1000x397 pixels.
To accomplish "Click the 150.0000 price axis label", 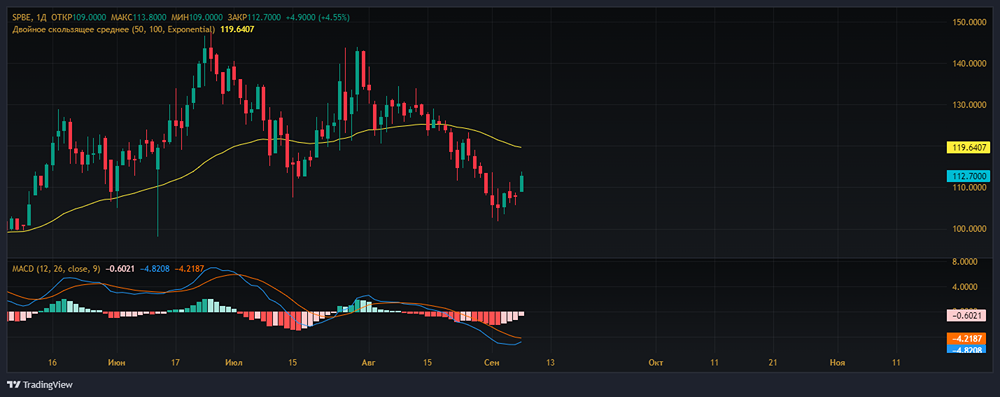I will point(969,22).
